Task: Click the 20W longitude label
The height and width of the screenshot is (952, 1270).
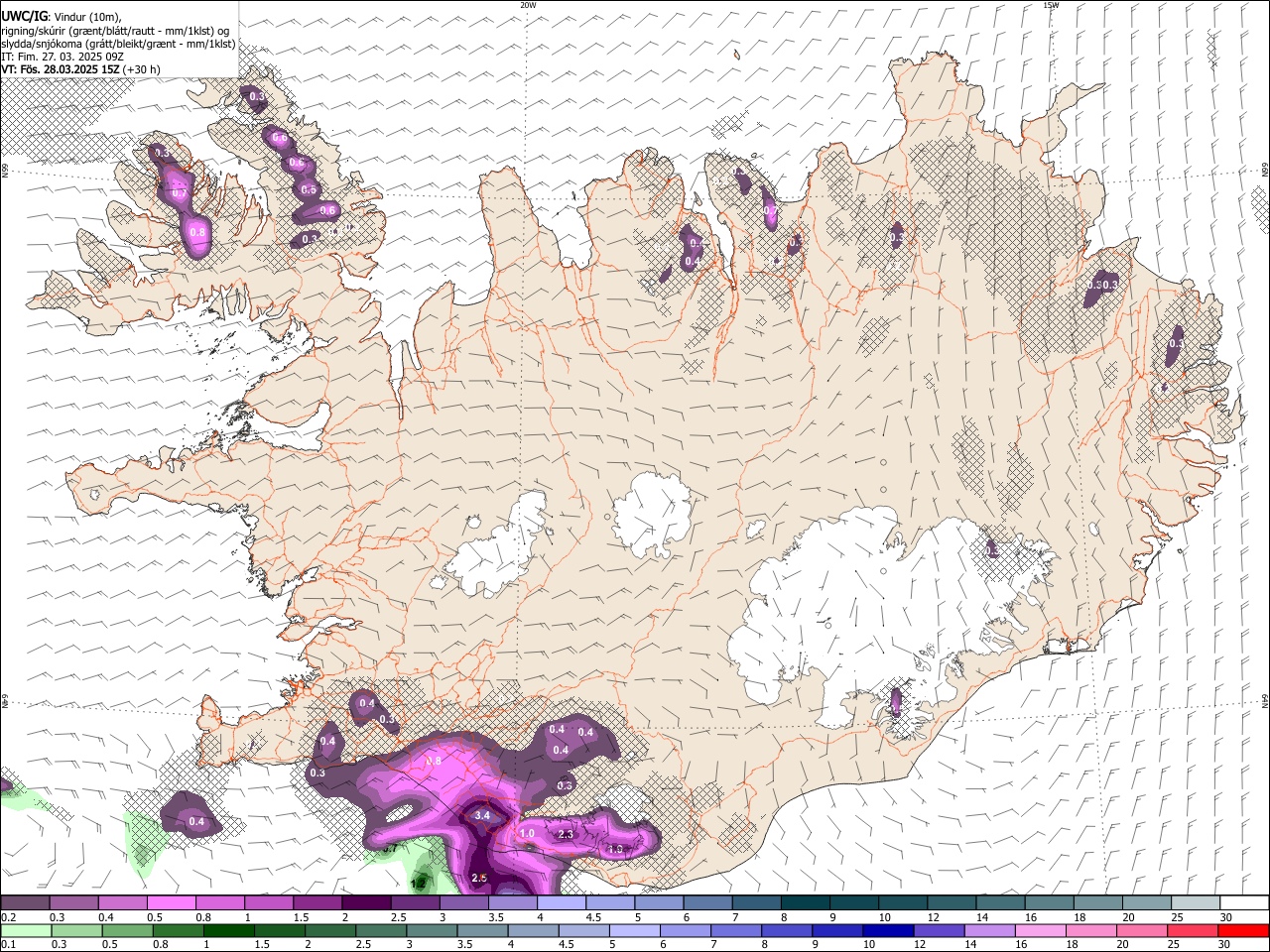Action: (x=528, y=5)
